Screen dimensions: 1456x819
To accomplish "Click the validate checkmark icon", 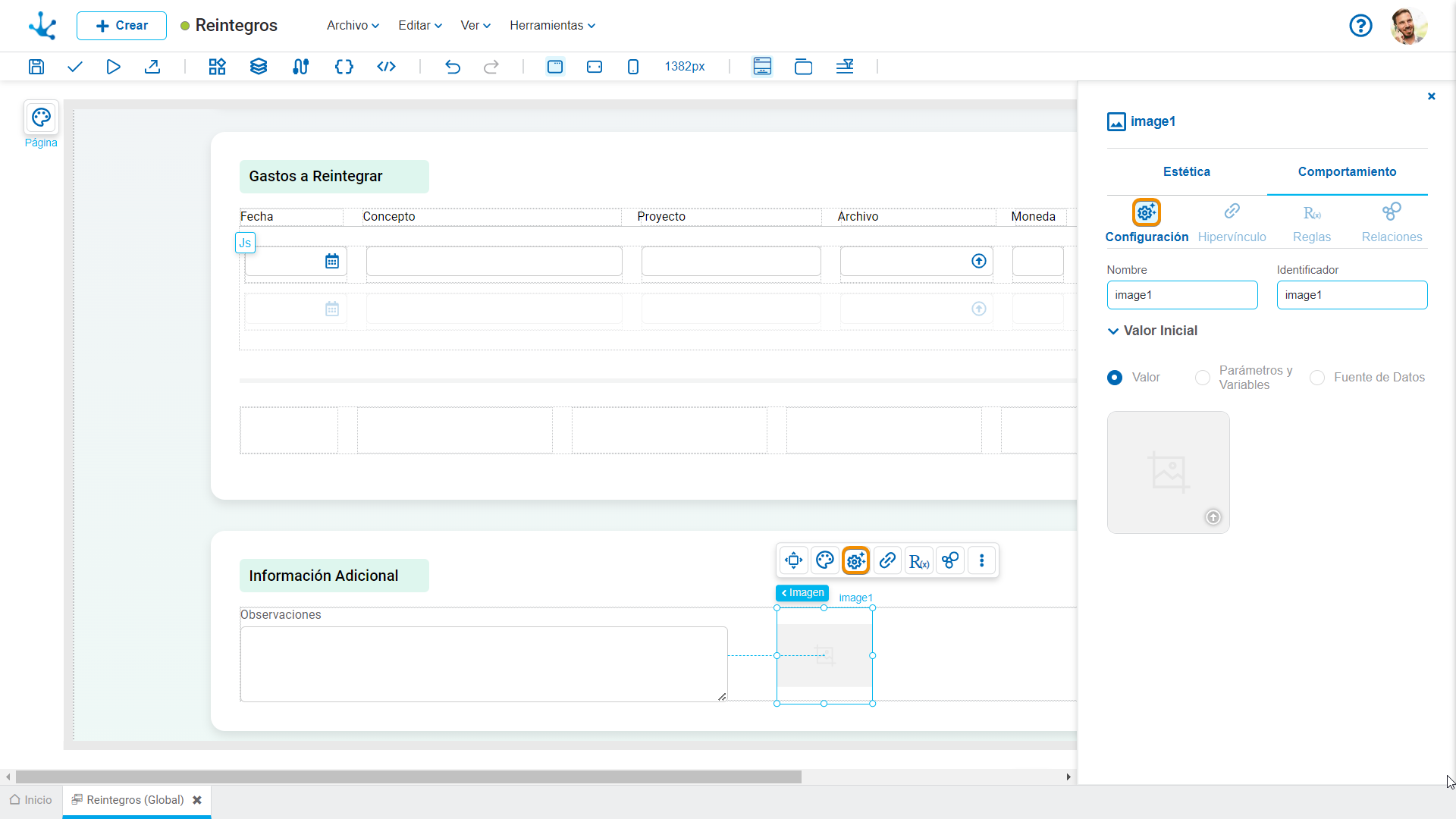I will (74, 67).
